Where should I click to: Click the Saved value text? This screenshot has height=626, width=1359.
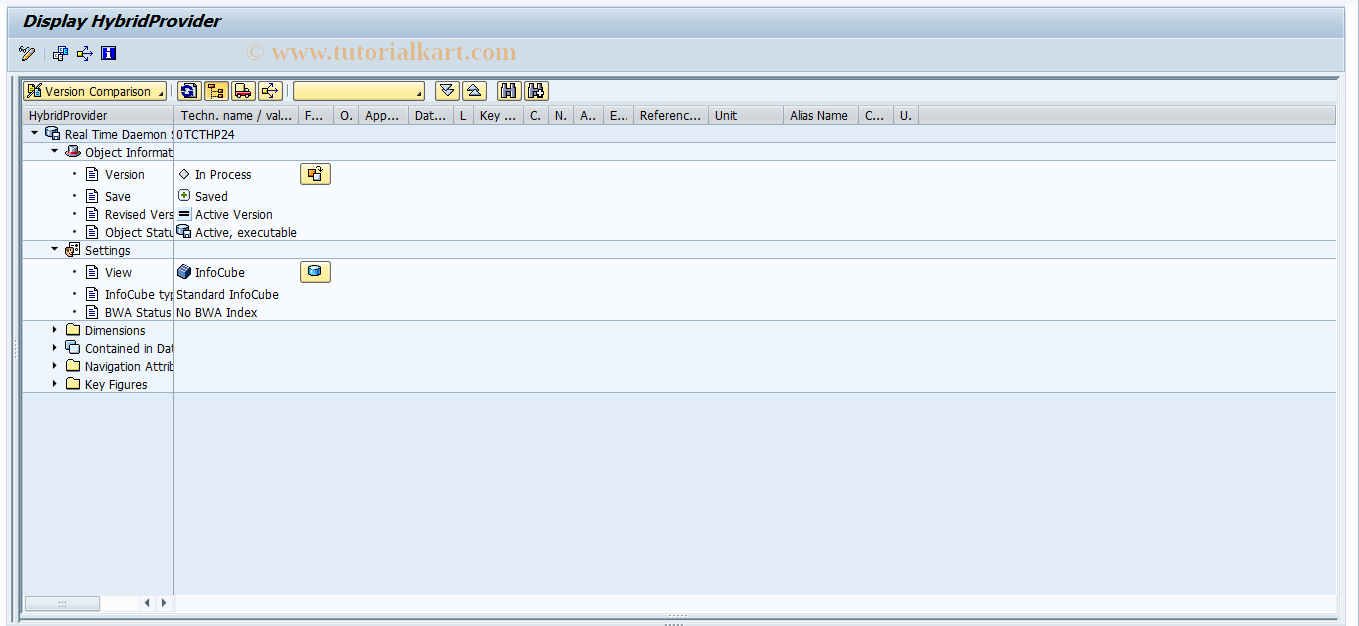[x=211, y=196]
